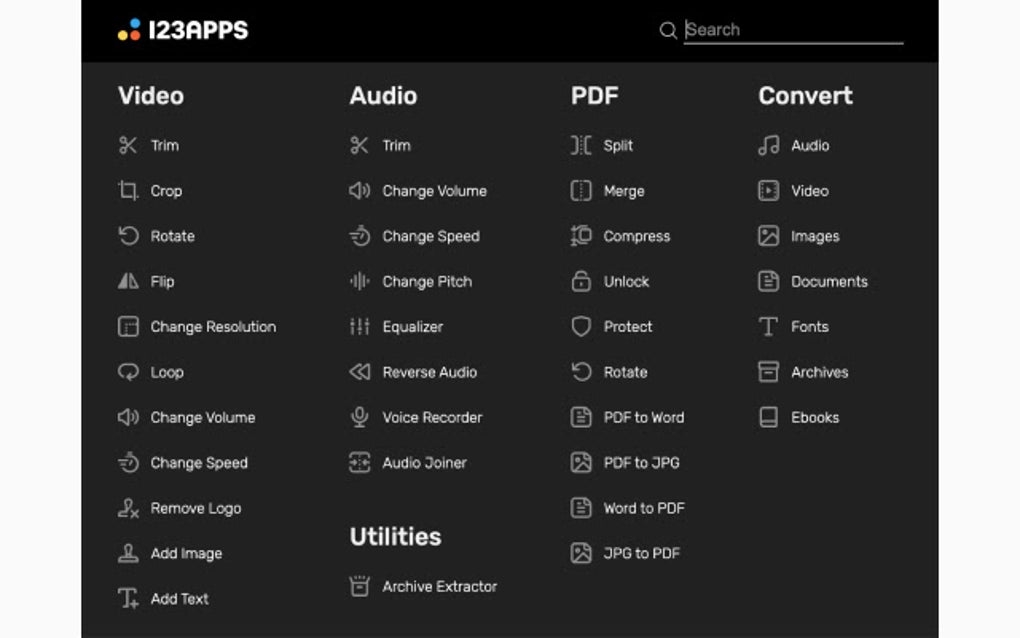1020x638 pixels.
Task: Select the Video Crop icon
Action: click(128, 191)
